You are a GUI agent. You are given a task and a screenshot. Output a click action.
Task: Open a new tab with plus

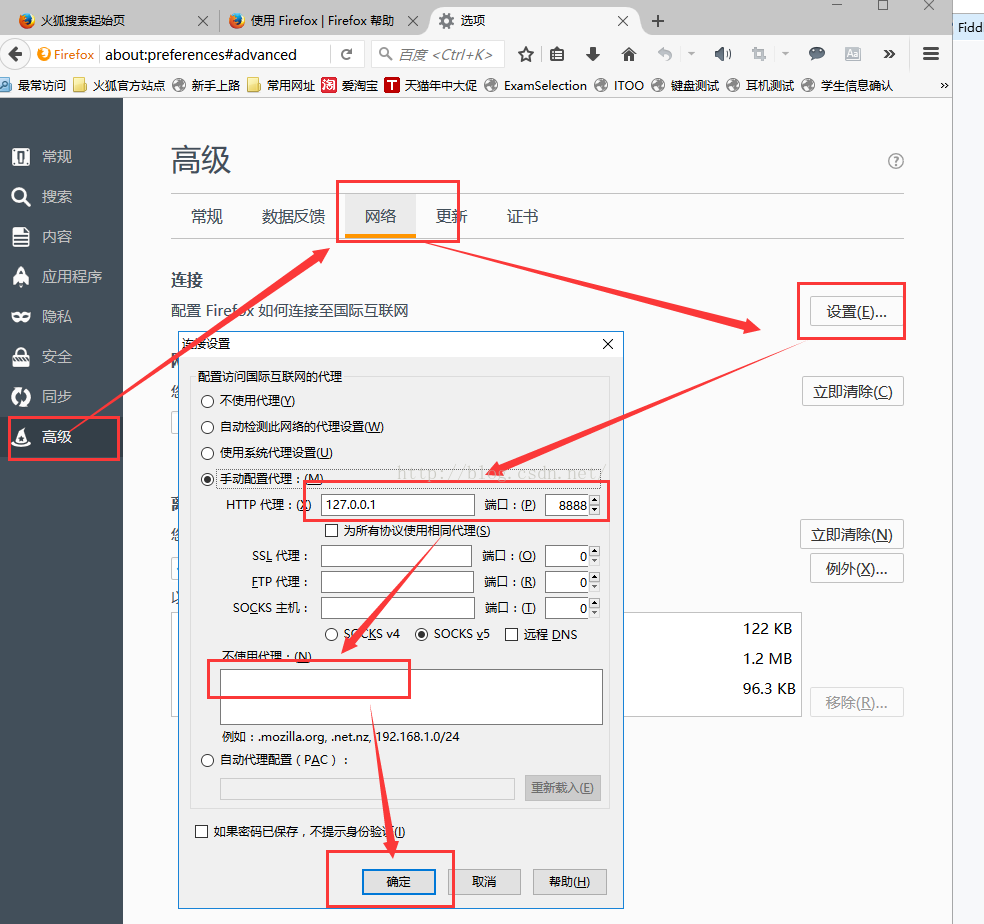tap(657, 21)
